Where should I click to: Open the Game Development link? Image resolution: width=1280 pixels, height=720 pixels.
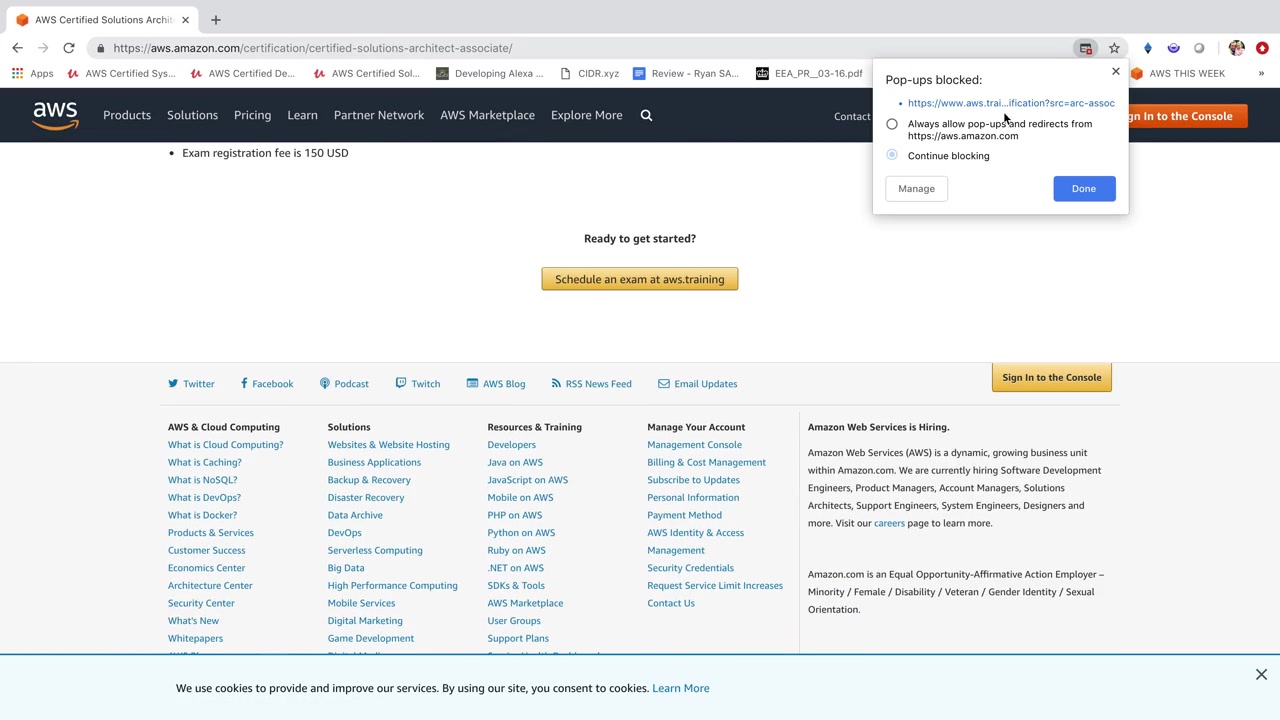click(370, 638)
